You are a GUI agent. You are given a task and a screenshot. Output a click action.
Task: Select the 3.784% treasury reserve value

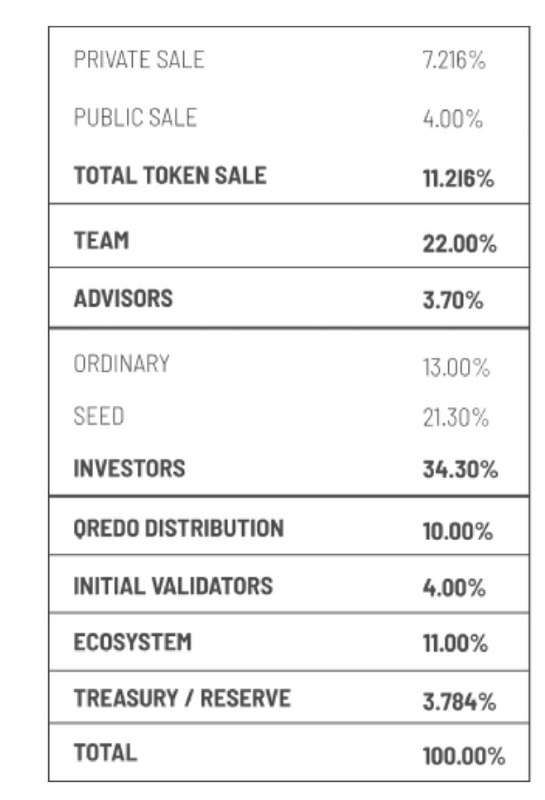(x=459, y=702)
